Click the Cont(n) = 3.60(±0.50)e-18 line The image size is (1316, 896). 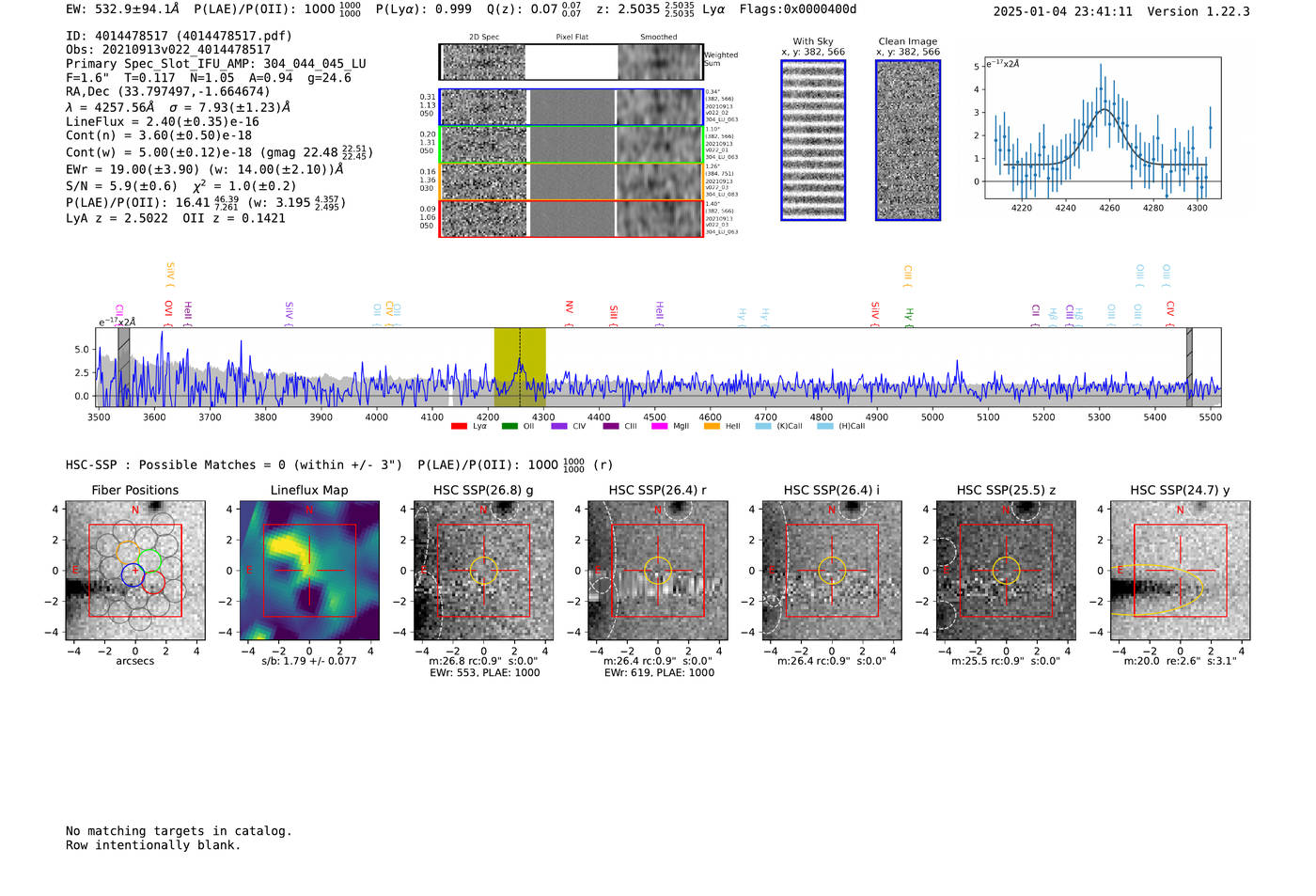click(159, 135)
